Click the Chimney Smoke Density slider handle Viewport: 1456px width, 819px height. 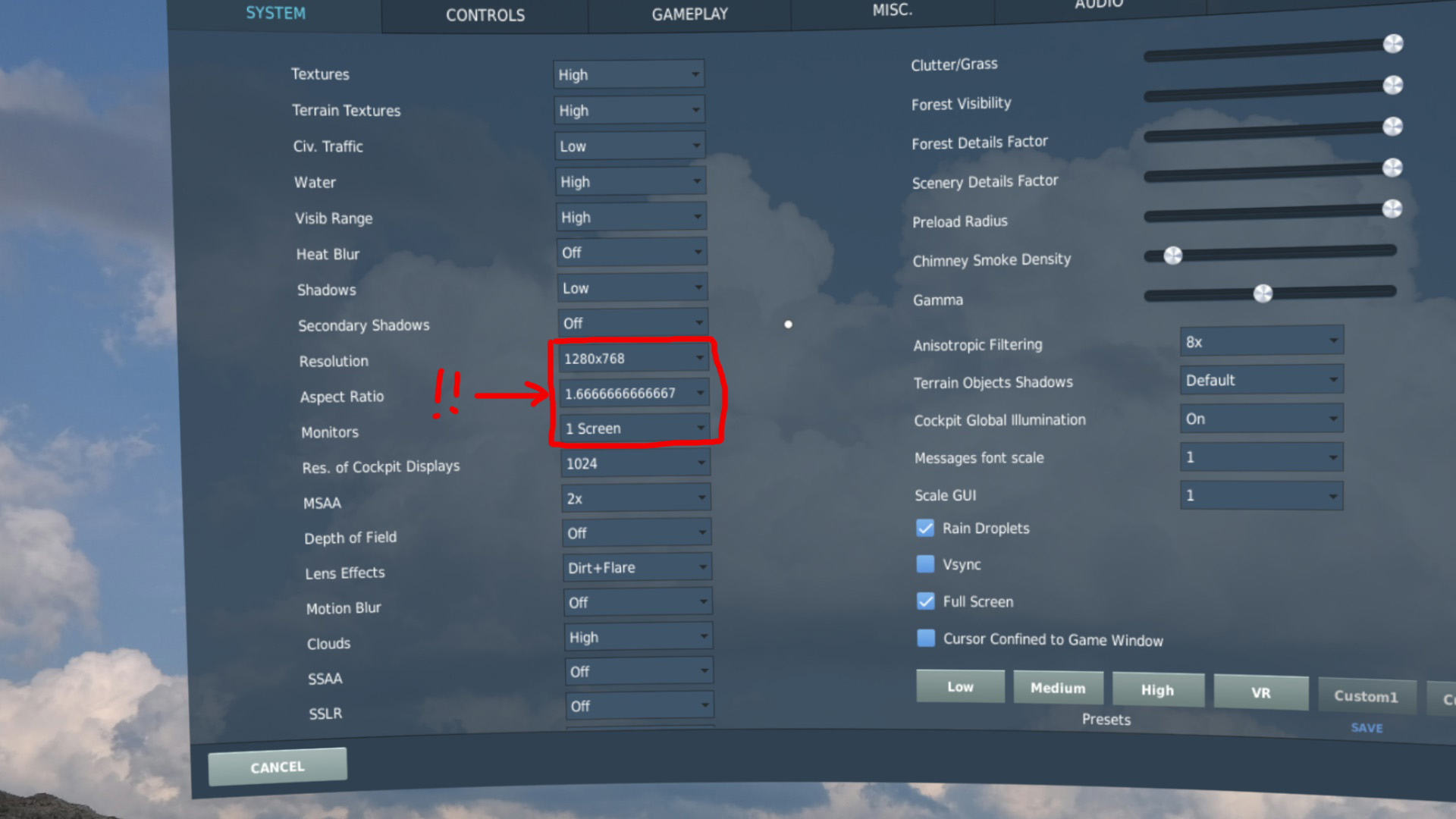point(1172,256)
